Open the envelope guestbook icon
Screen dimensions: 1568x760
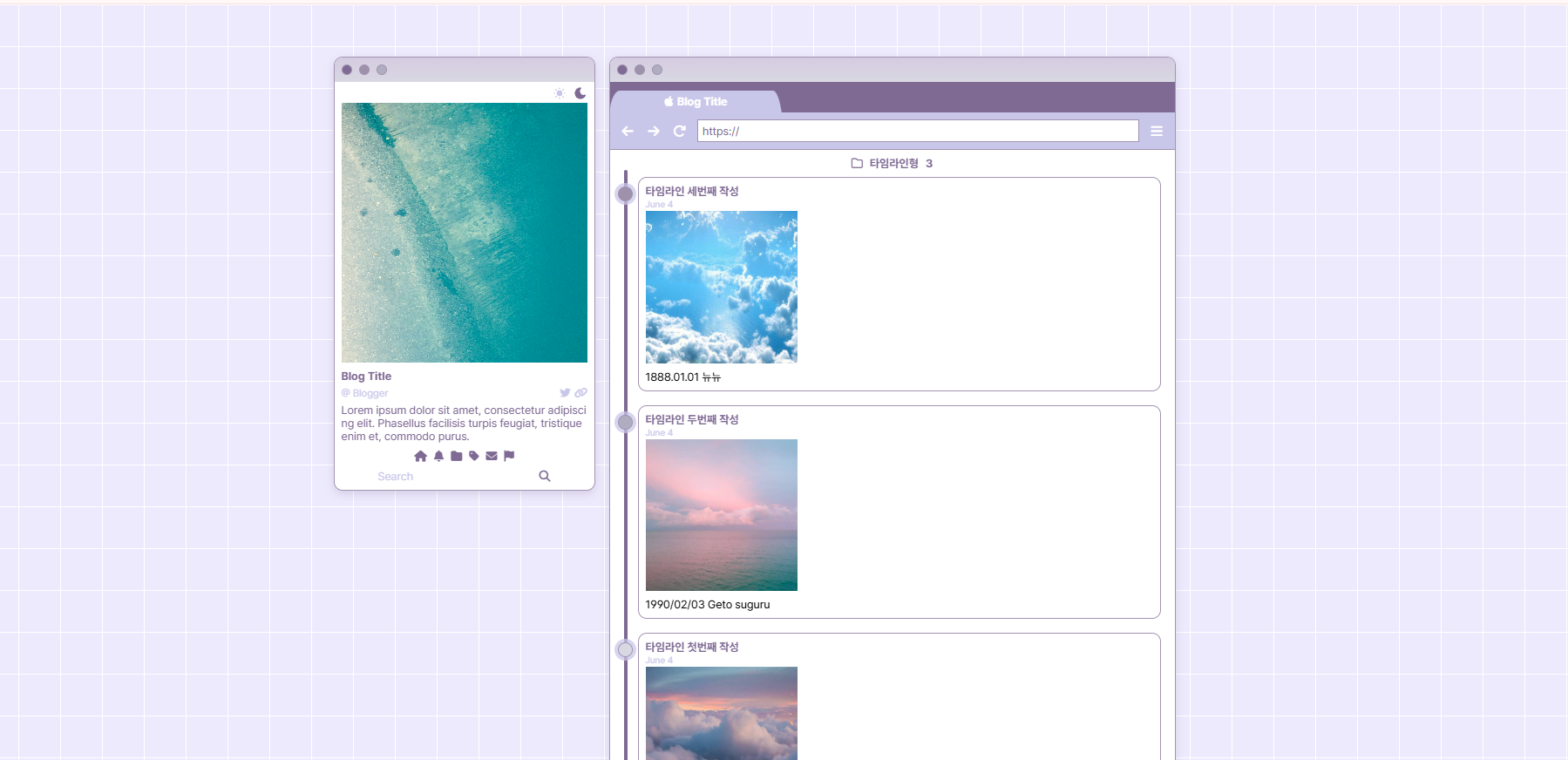[492, 456]
